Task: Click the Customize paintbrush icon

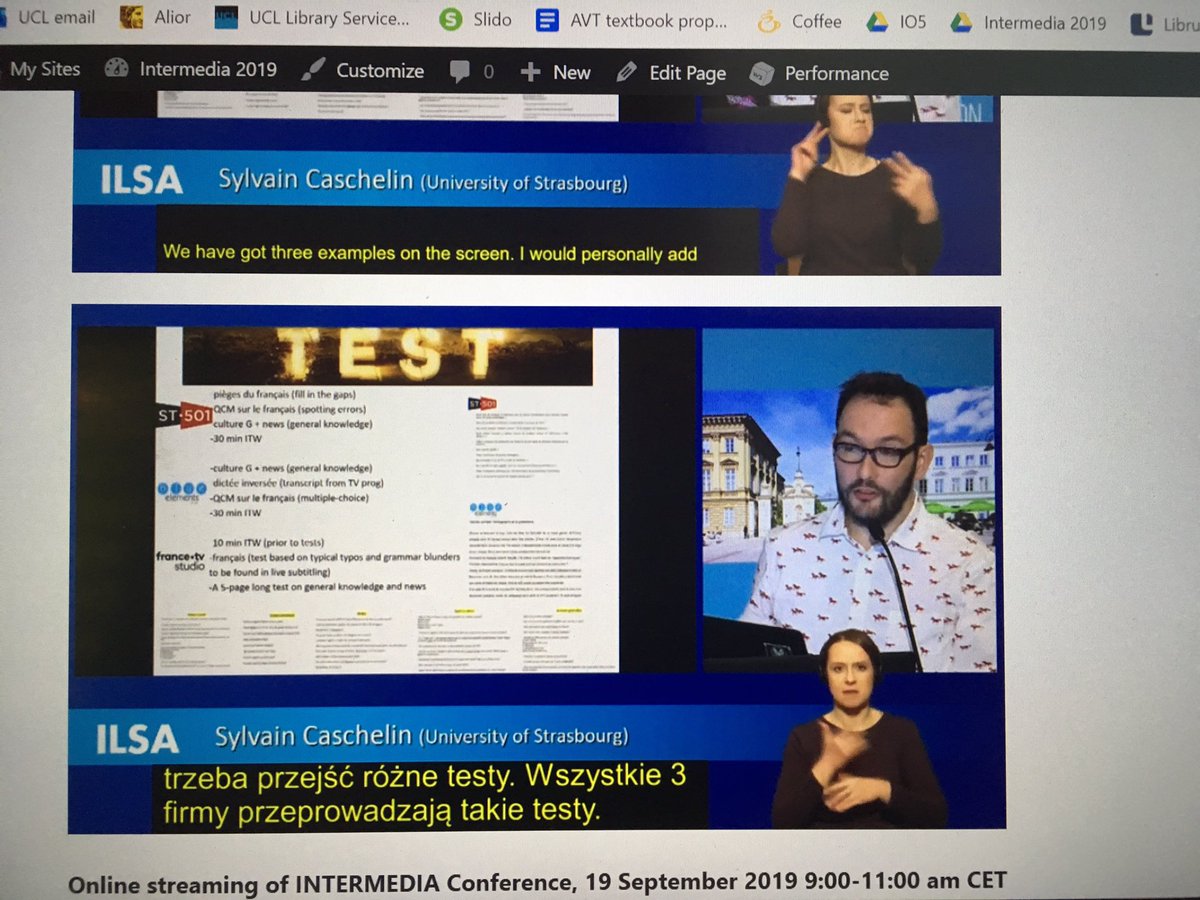Action: click(313, 71)
